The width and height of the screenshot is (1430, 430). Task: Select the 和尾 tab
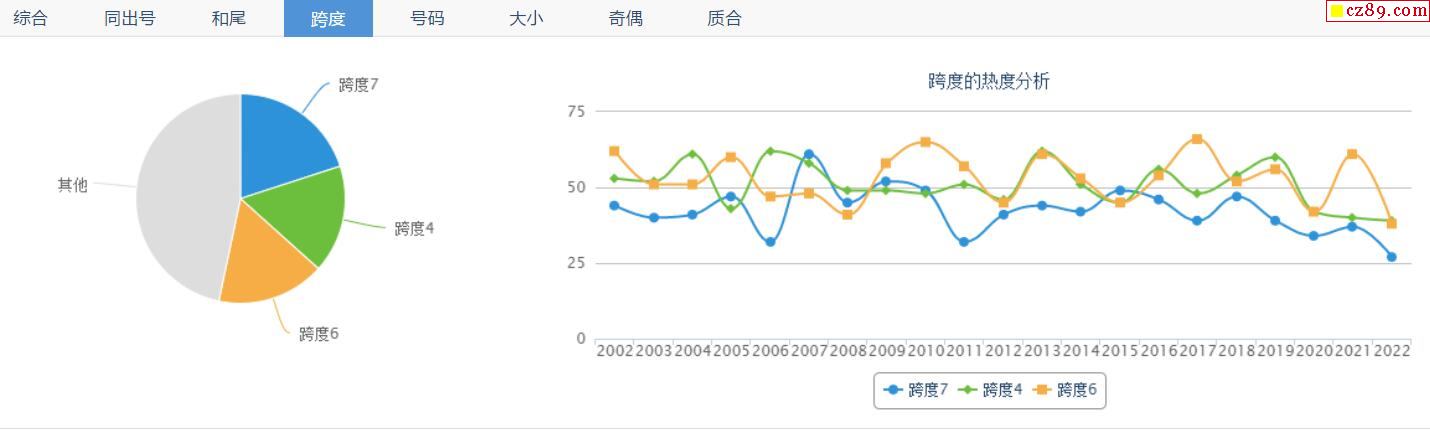click(229, 18)
